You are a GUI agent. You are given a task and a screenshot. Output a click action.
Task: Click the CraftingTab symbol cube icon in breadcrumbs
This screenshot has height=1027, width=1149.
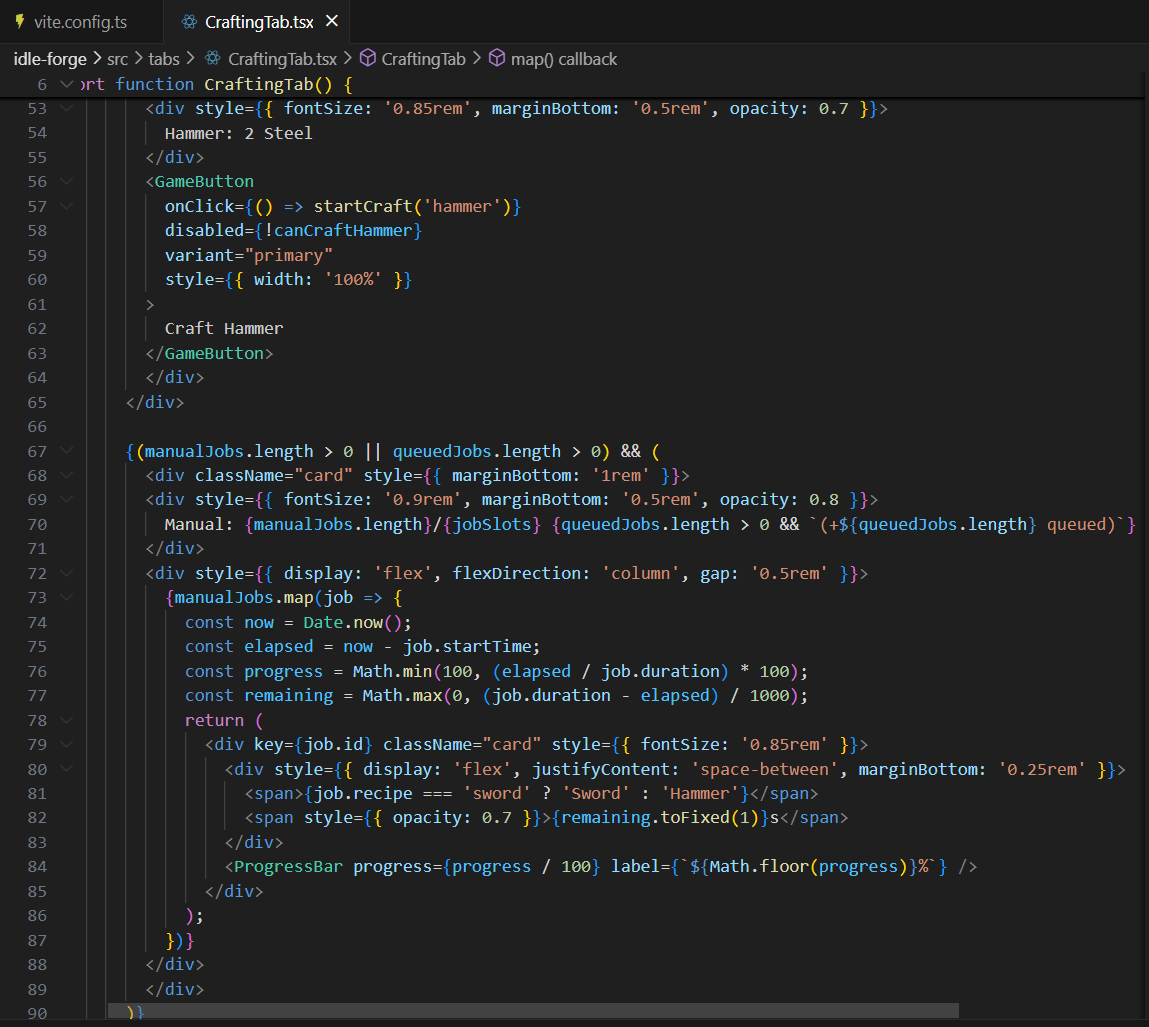pyautogui.click(x=367, y=59)
